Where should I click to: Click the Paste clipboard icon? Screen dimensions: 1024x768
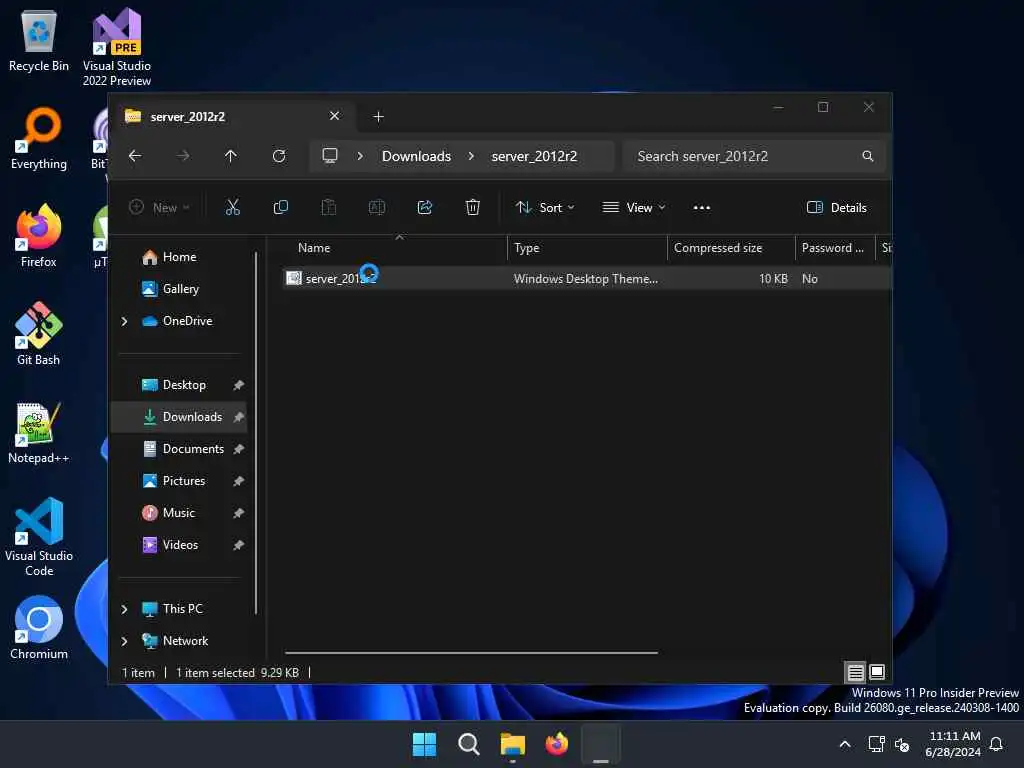coord(328,208)
